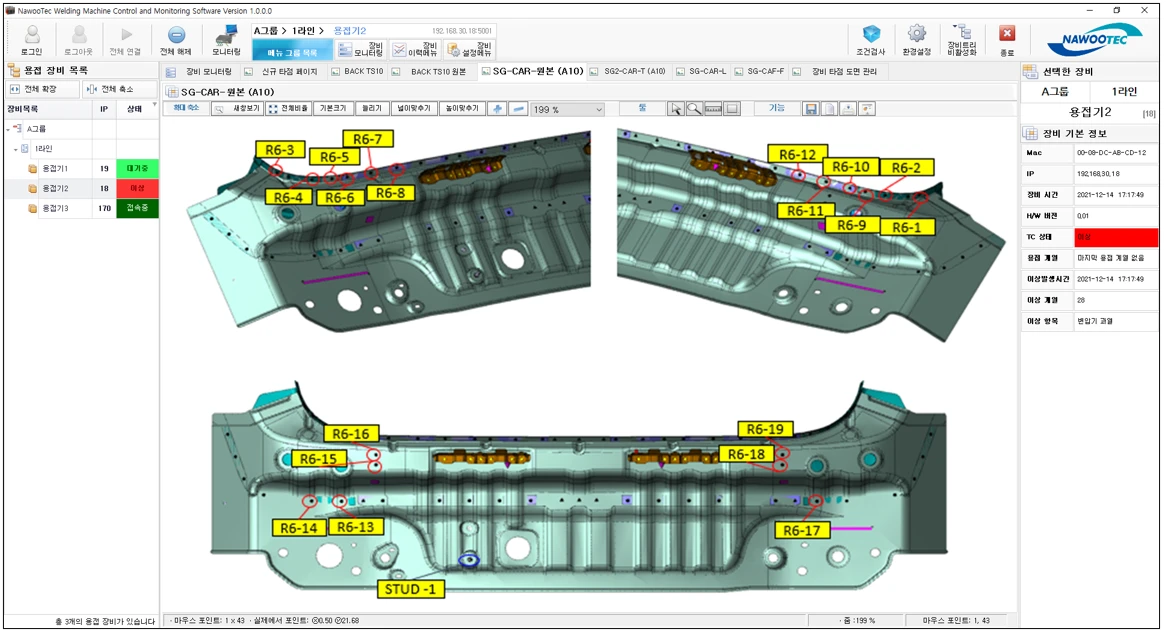Viewport: 1166px width, 630px height.
Task: Select the rectangle tool icon
Action: pos(732,109)
